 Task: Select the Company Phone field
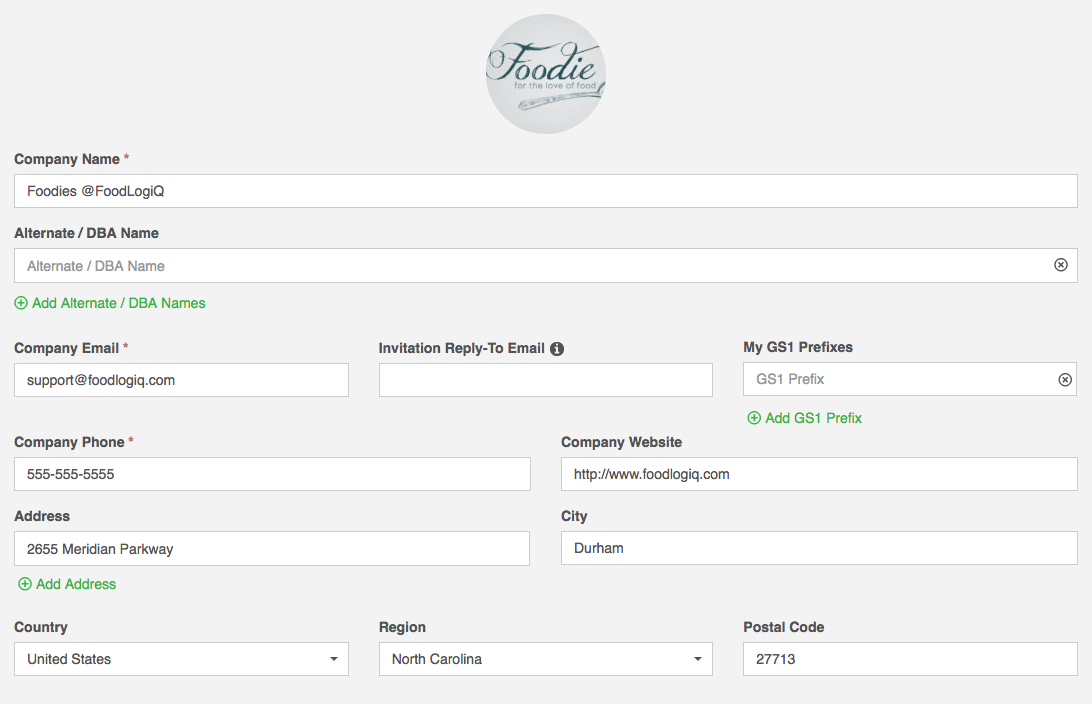(271, 473)
